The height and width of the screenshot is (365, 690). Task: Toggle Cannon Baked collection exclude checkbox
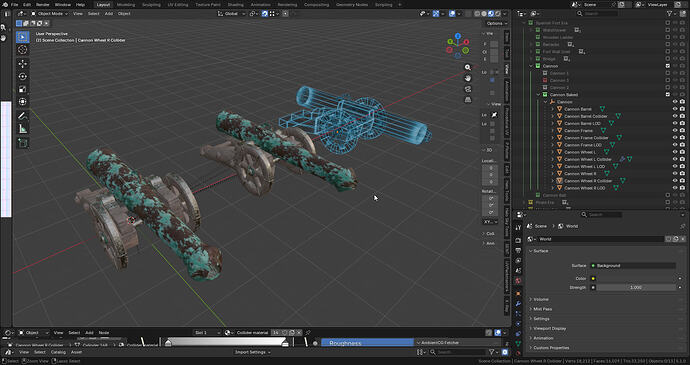[x=668, y=95]
